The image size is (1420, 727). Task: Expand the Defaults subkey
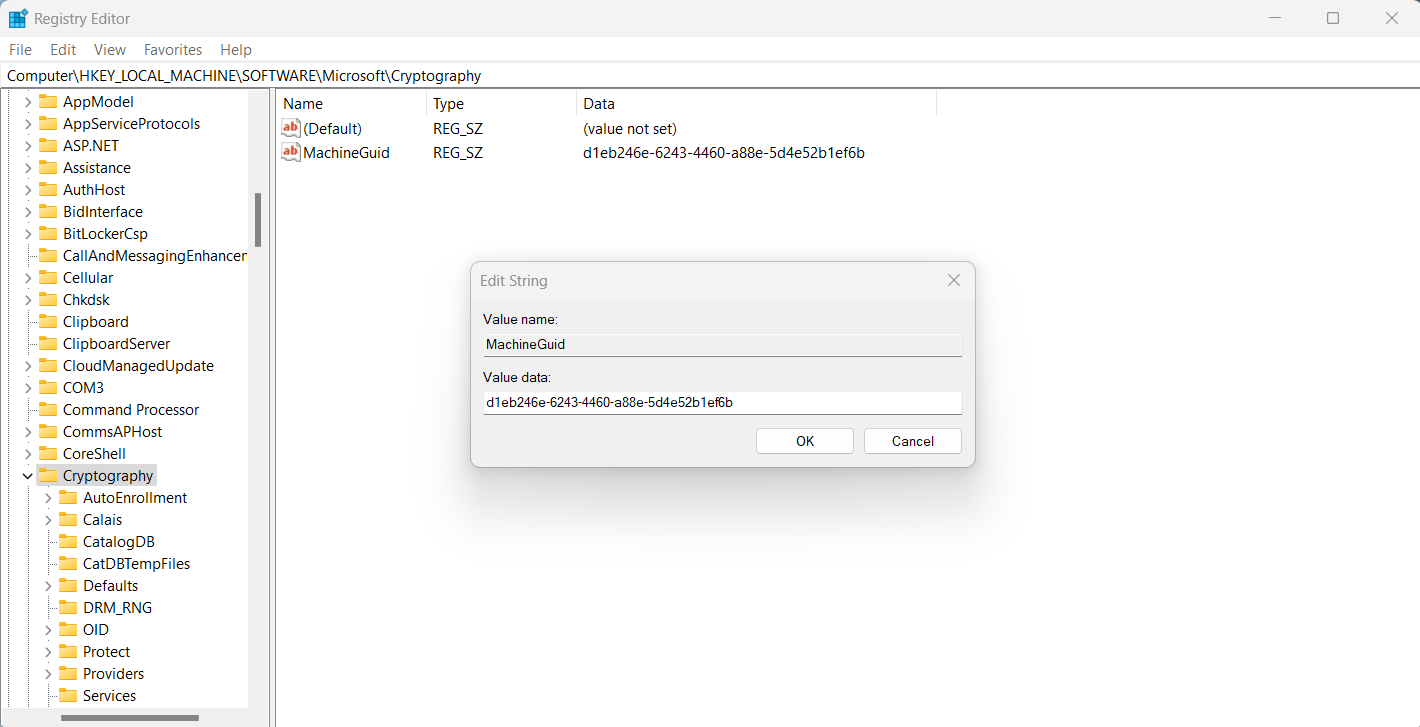pyautogui.click(x=48, y=586)
